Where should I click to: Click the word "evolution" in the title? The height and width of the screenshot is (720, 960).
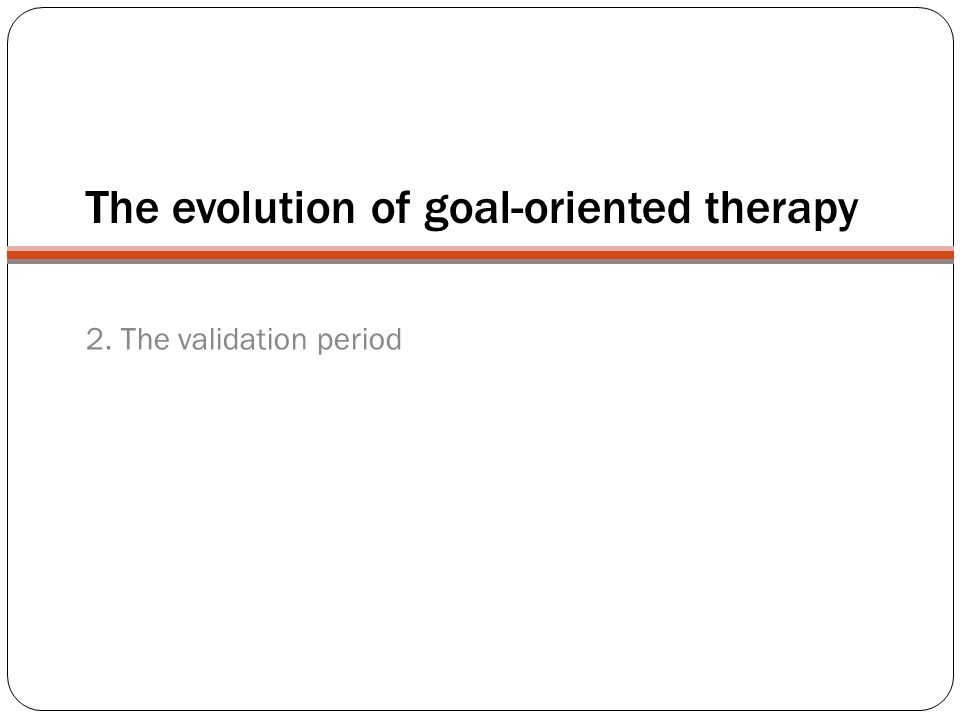[263, 207]
